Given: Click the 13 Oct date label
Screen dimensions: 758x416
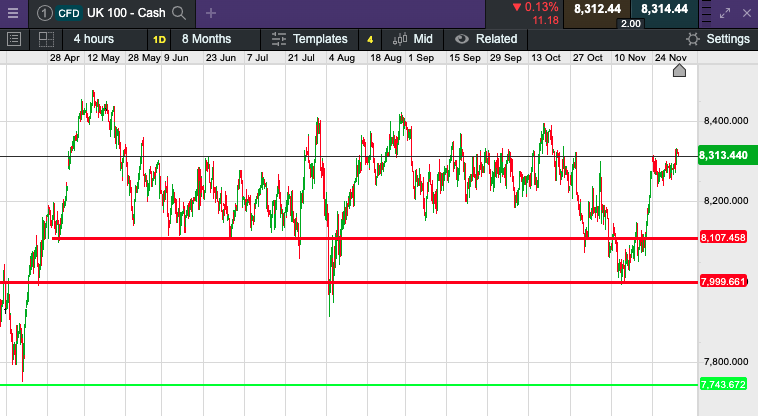Looking at the screenshot, I should coord(546,58).
